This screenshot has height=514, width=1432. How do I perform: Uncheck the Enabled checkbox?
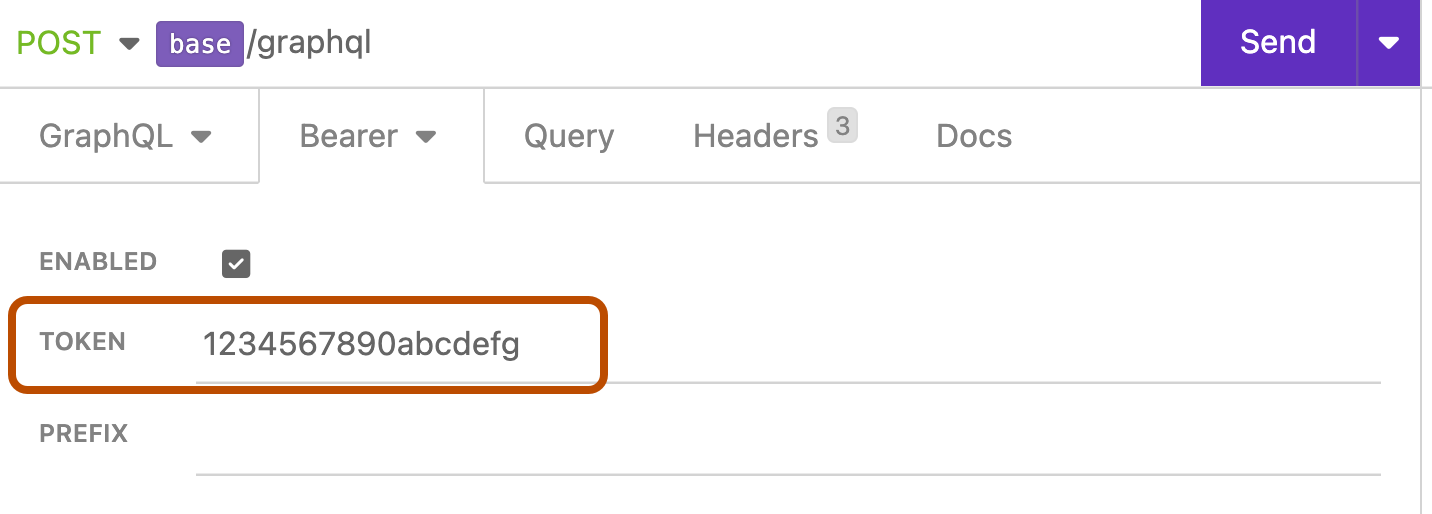[236, 264]
